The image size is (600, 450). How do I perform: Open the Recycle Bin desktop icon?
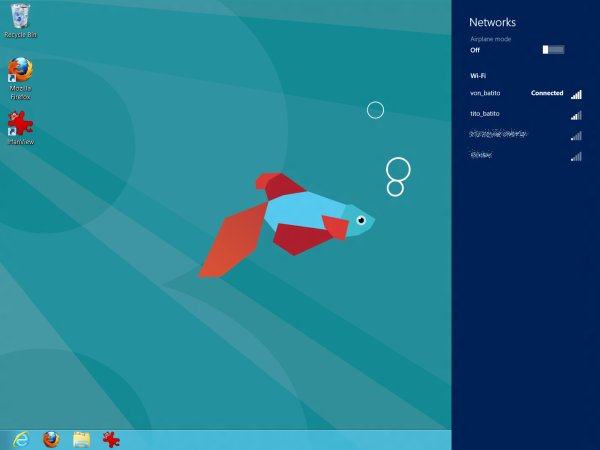20,21
